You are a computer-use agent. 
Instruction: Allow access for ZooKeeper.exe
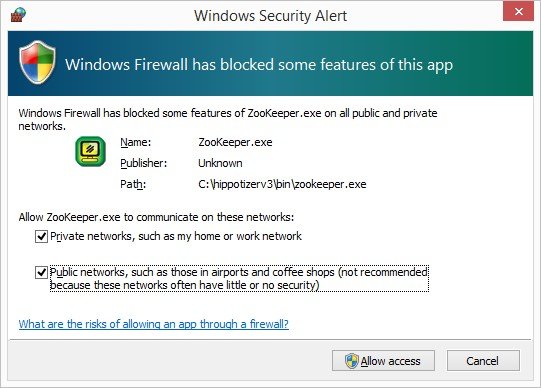383,361
